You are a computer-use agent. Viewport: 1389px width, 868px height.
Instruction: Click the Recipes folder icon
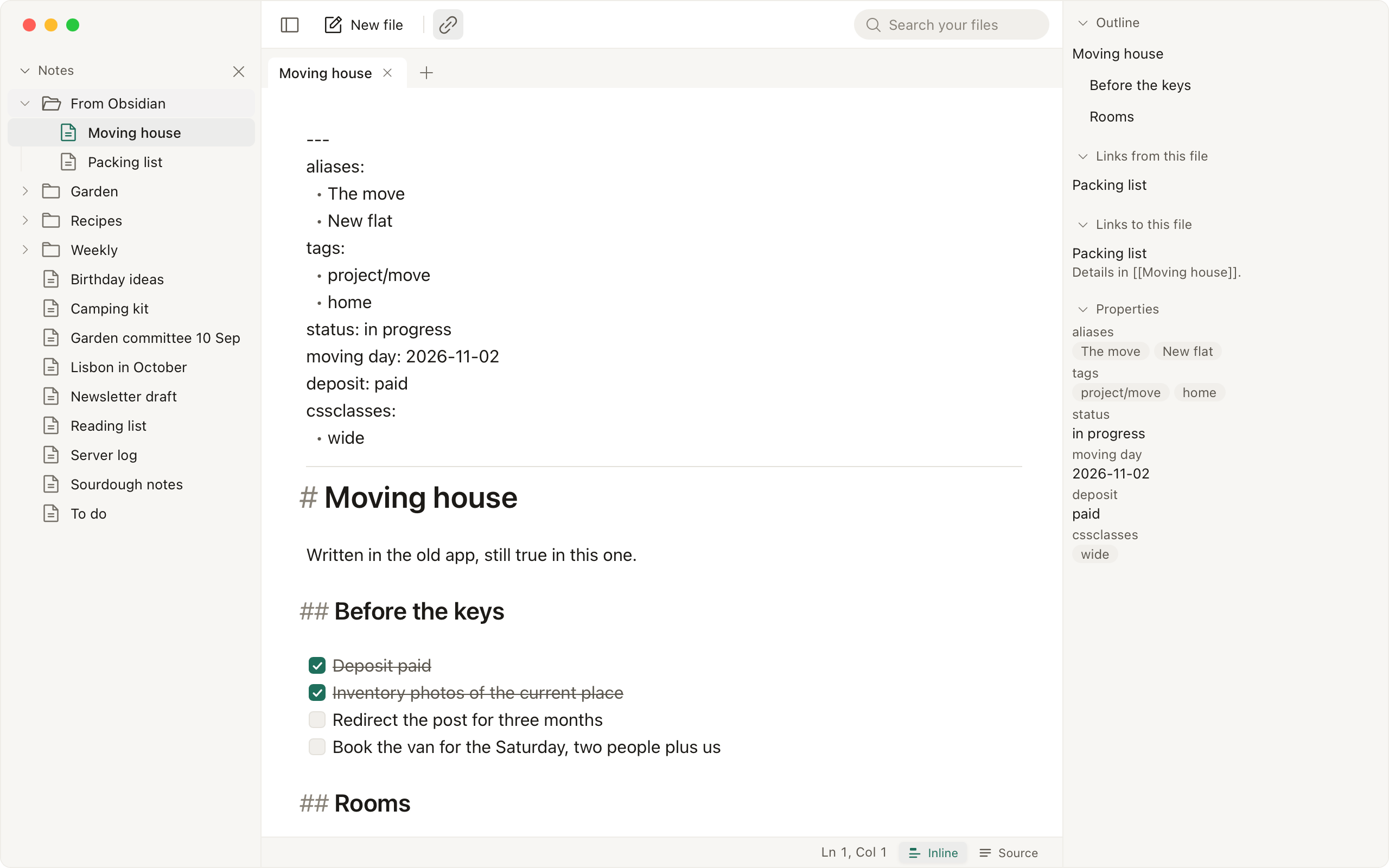point(51,220)
